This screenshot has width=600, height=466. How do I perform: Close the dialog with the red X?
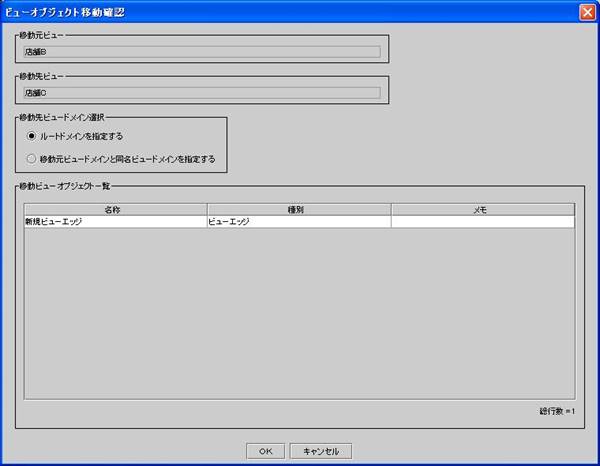tap(587, 11)
